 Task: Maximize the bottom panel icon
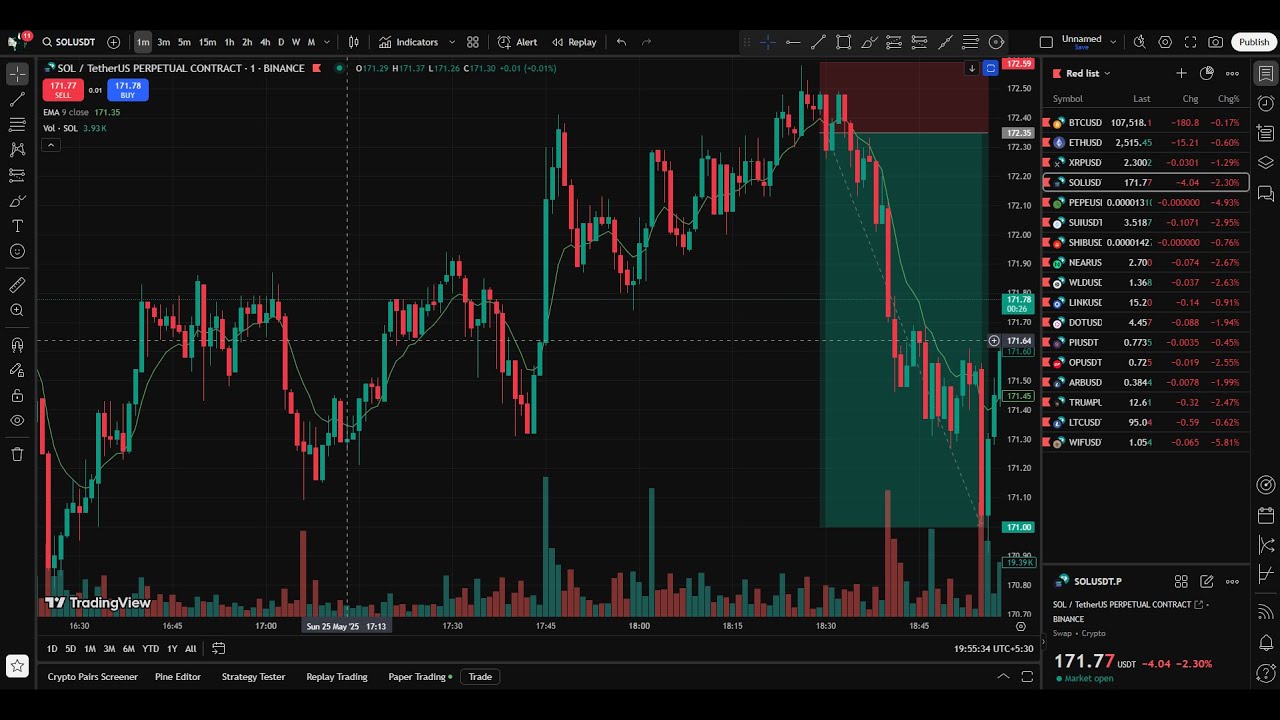[x=1027, y=677]
